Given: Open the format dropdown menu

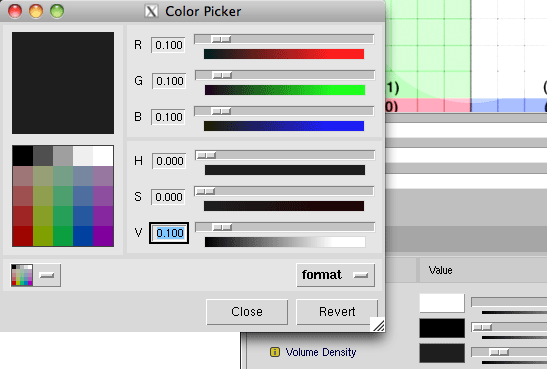Looking at the screenshot, I should pos(336,275).
